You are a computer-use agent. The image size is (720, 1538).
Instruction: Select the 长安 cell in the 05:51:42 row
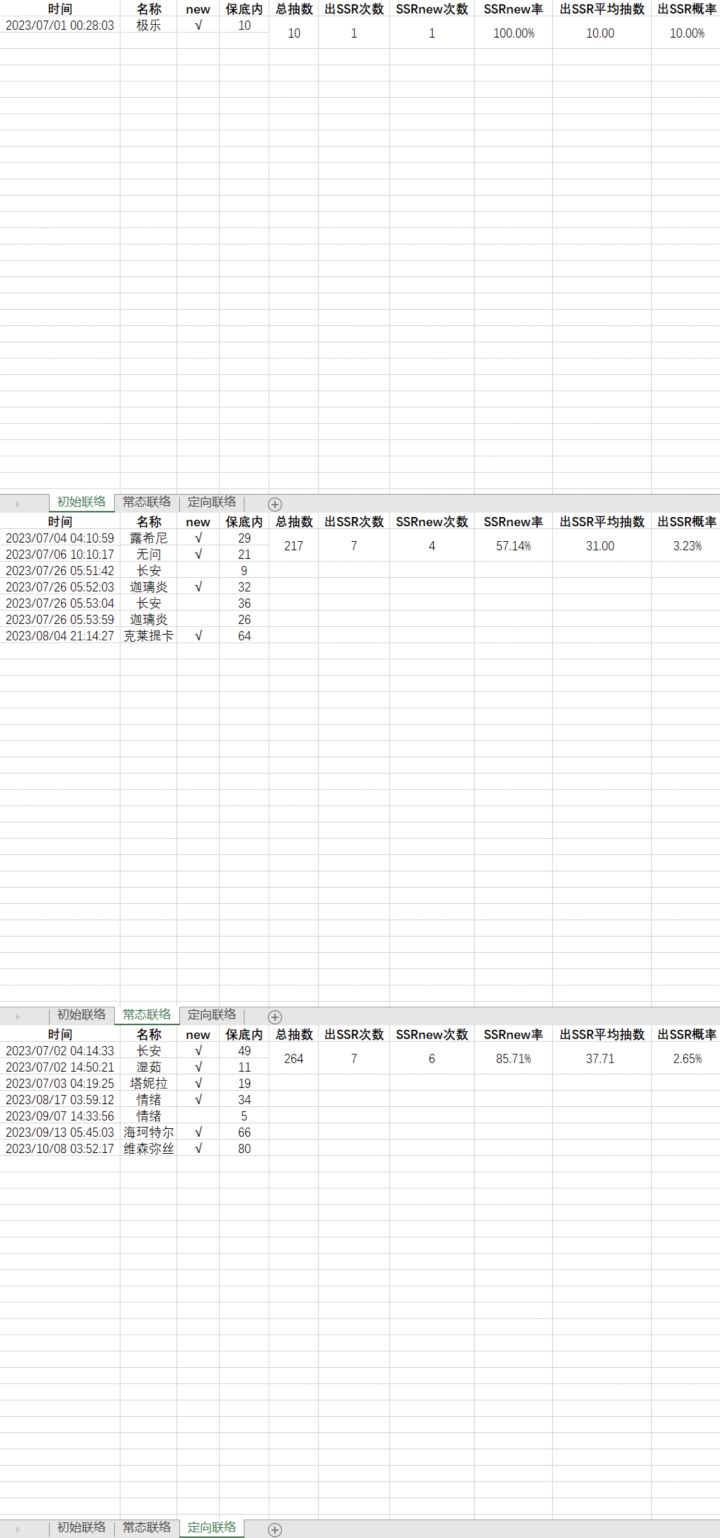(148, 571)
